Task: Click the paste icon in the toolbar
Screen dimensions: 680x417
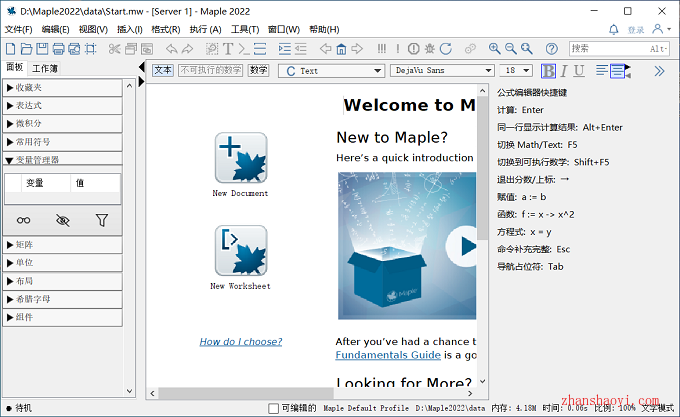Action: click(x=147, y=49)
